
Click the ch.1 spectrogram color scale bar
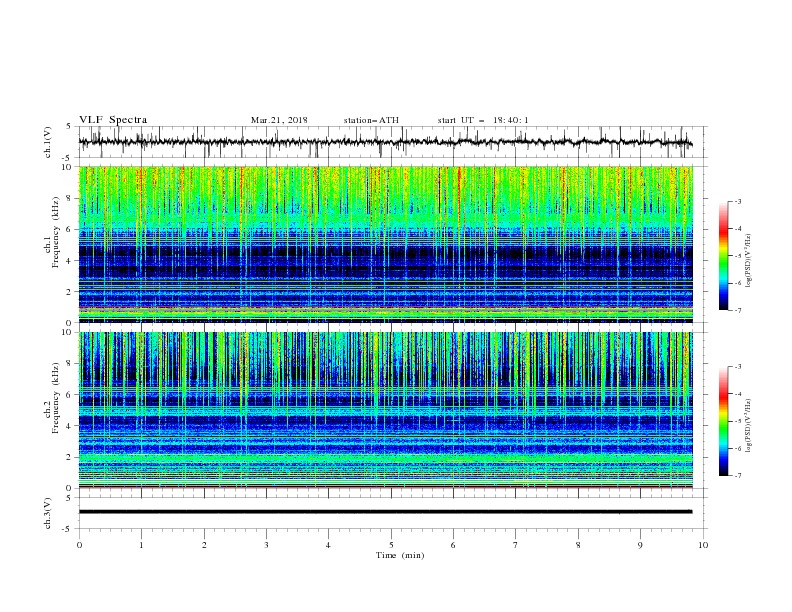click(x=723, y=256)
